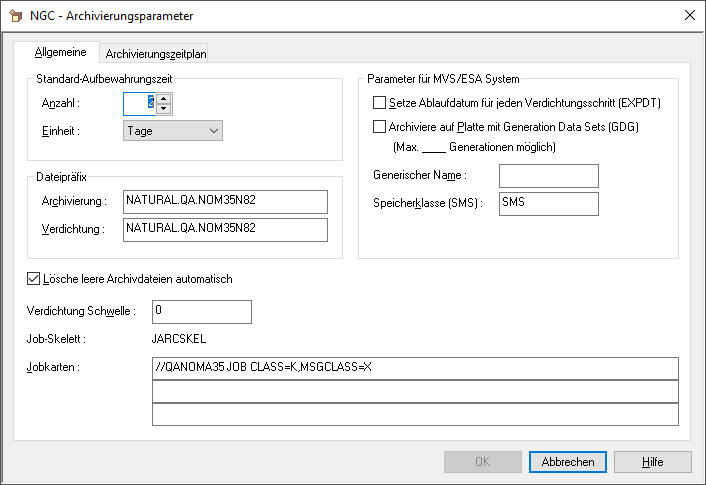
Task: Select the second empty Jobkarten line
Action: click(414, 391)
